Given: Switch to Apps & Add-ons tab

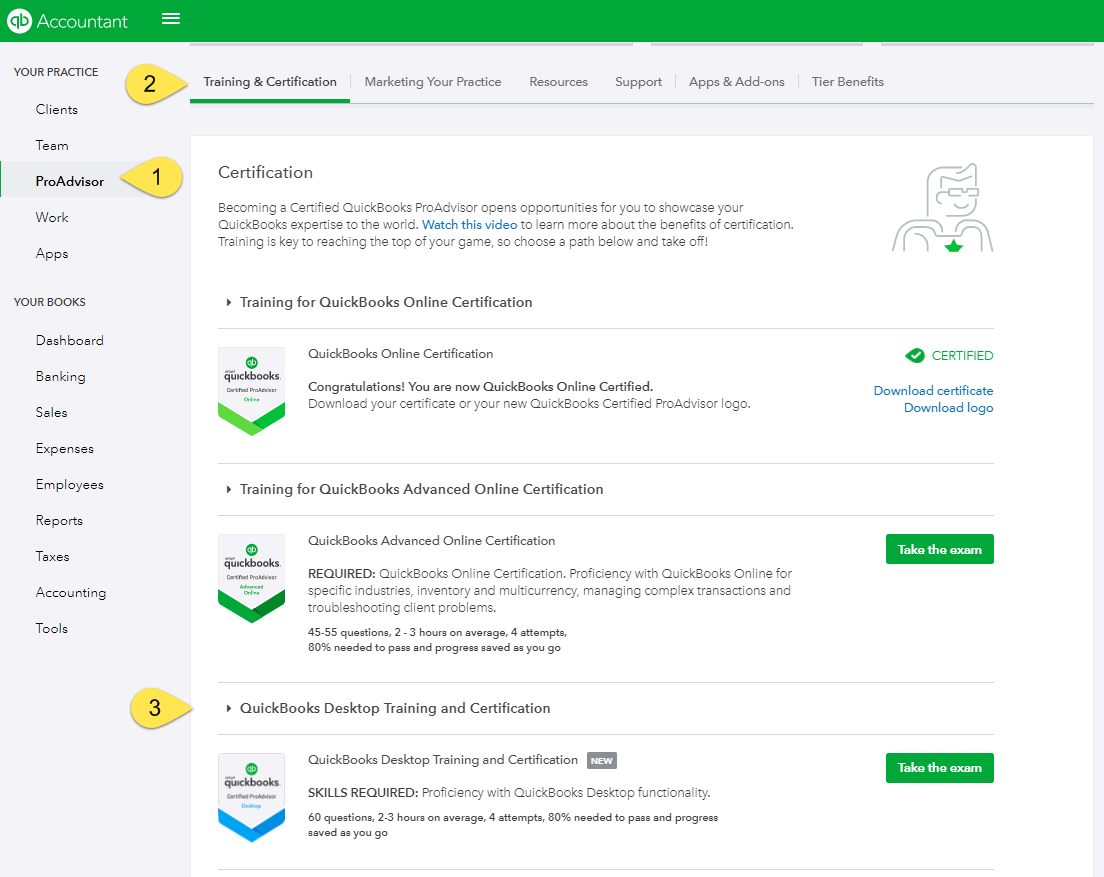Looking at the screenshot, I should click(736, 82).
